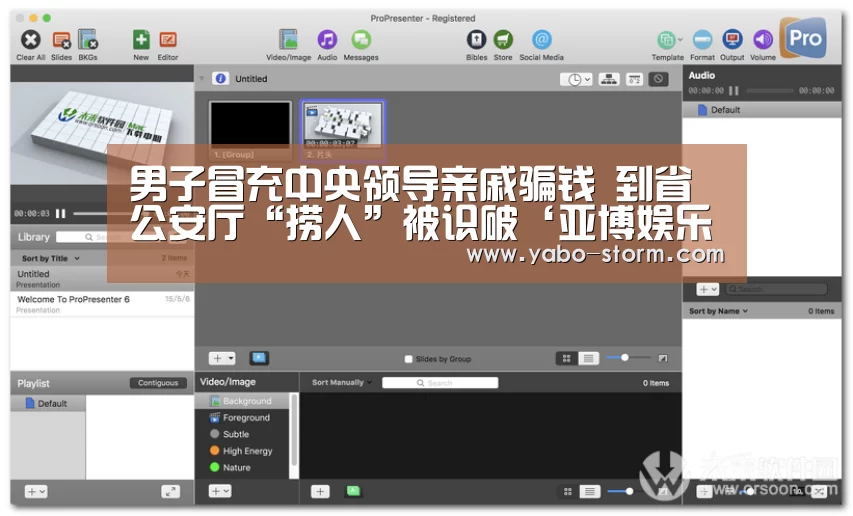853x516 pixels.
Task: Open the Store
Action: (503, 40)
